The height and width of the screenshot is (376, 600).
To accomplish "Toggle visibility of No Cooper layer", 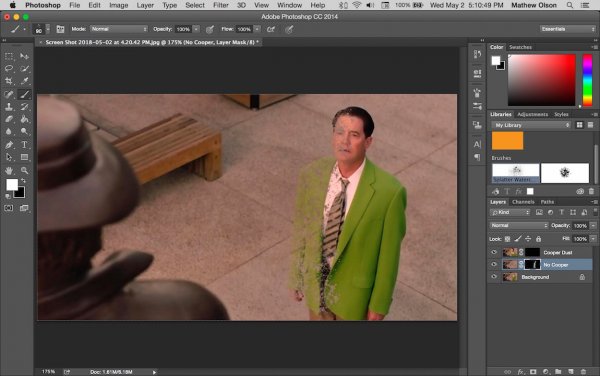I will point(494,264).
